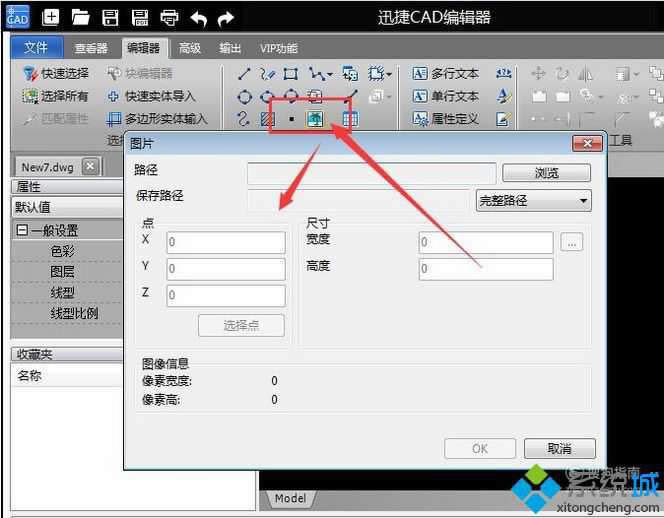Click the 取消 cancel button
Viewport: 664px width, 518px height.
(559, 449)
